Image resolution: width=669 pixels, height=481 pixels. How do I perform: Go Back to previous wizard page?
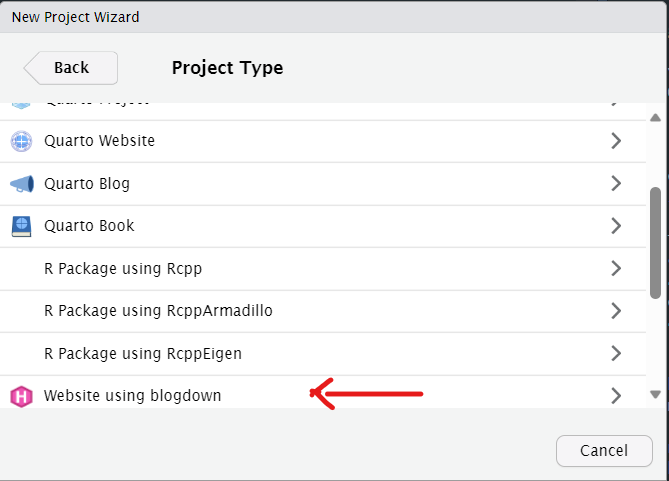(x=71, y=68)
